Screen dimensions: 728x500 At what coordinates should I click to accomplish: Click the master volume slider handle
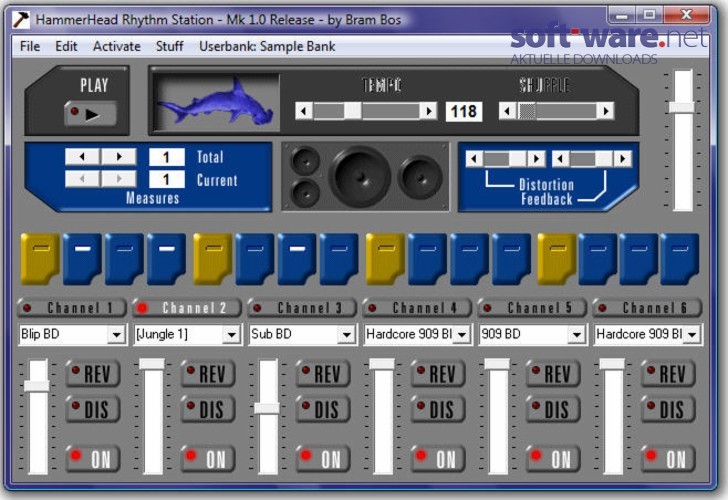pos(682,107)
